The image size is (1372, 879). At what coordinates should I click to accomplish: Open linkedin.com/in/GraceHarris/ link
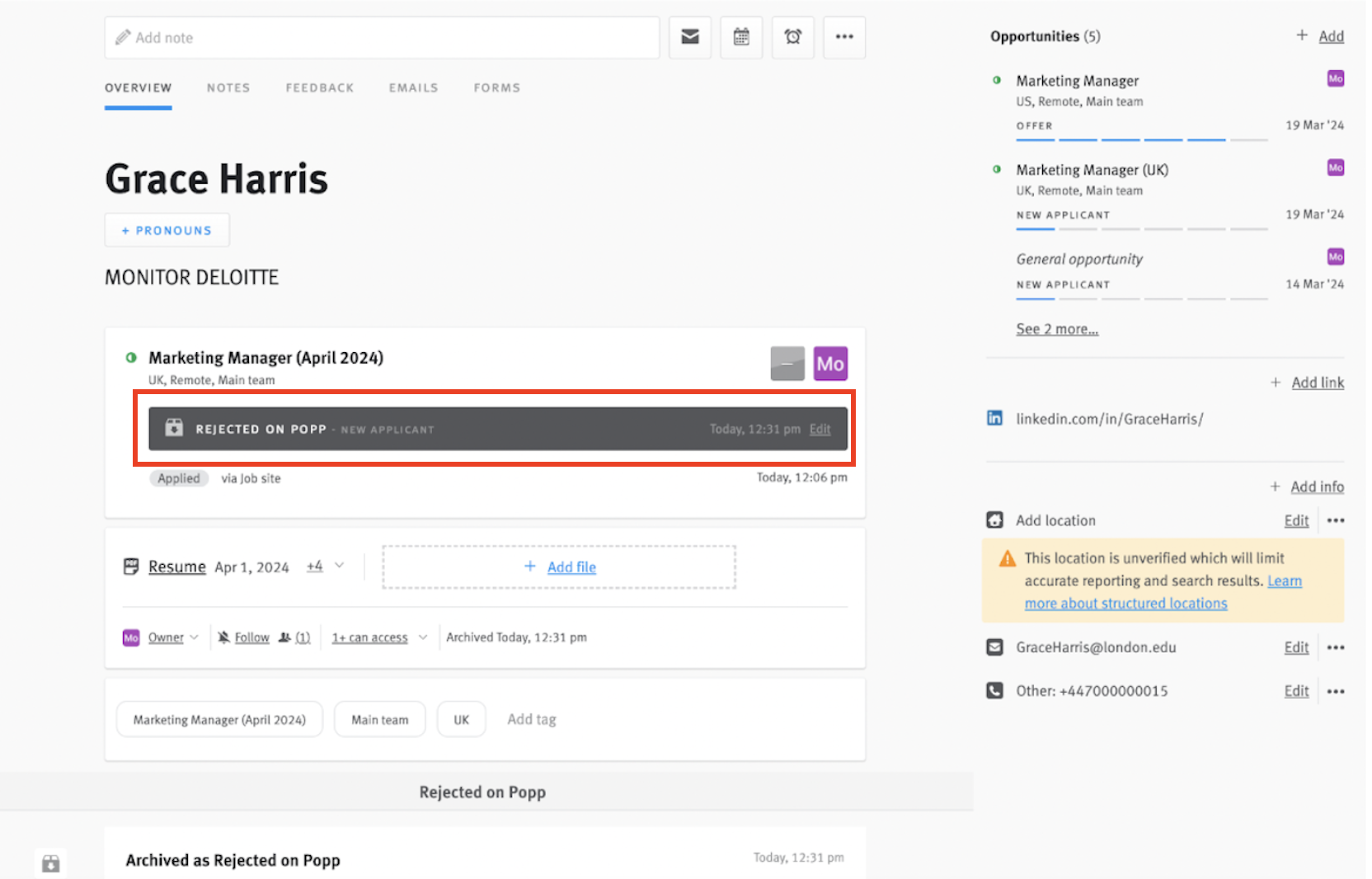point(1109,419)
